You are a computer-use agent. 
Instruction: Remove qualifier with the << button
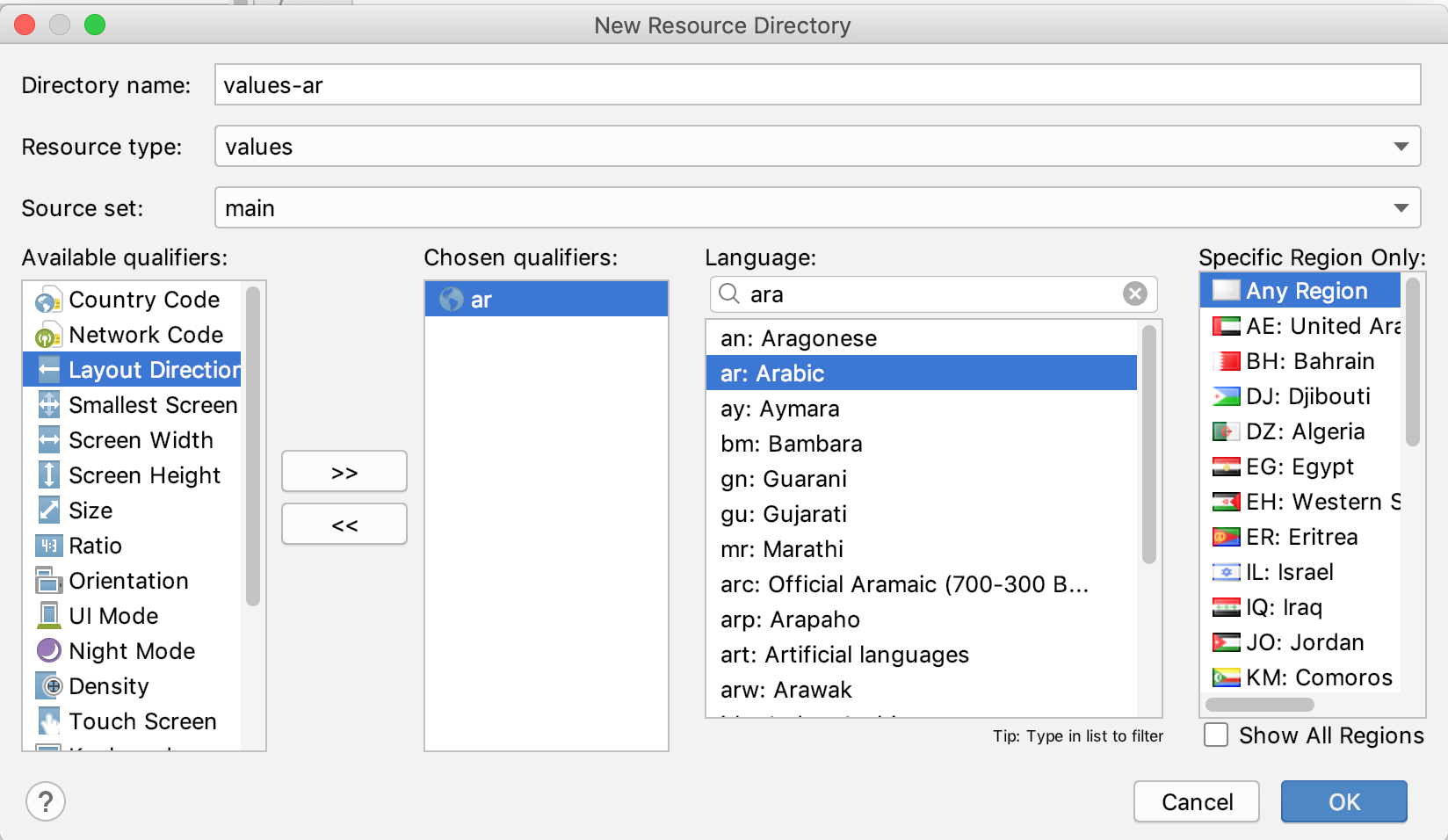click(344, 525)
